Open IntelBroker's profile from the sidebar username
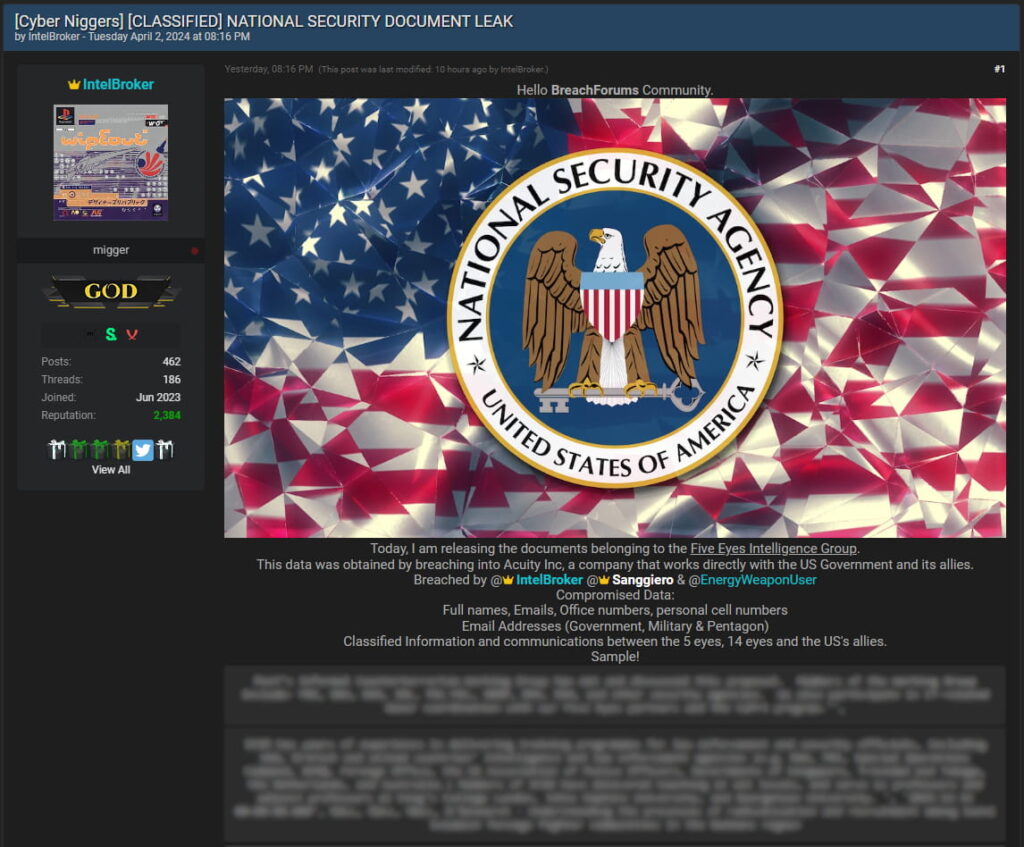 tap(118, 84)
